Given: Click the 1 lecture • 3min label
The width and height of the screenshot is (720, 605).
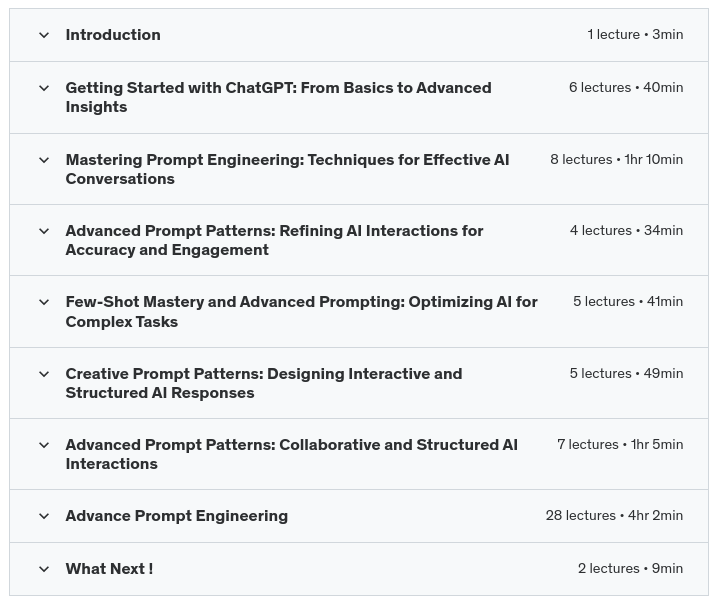Looking at the screenshot, I should click(635, 35).
